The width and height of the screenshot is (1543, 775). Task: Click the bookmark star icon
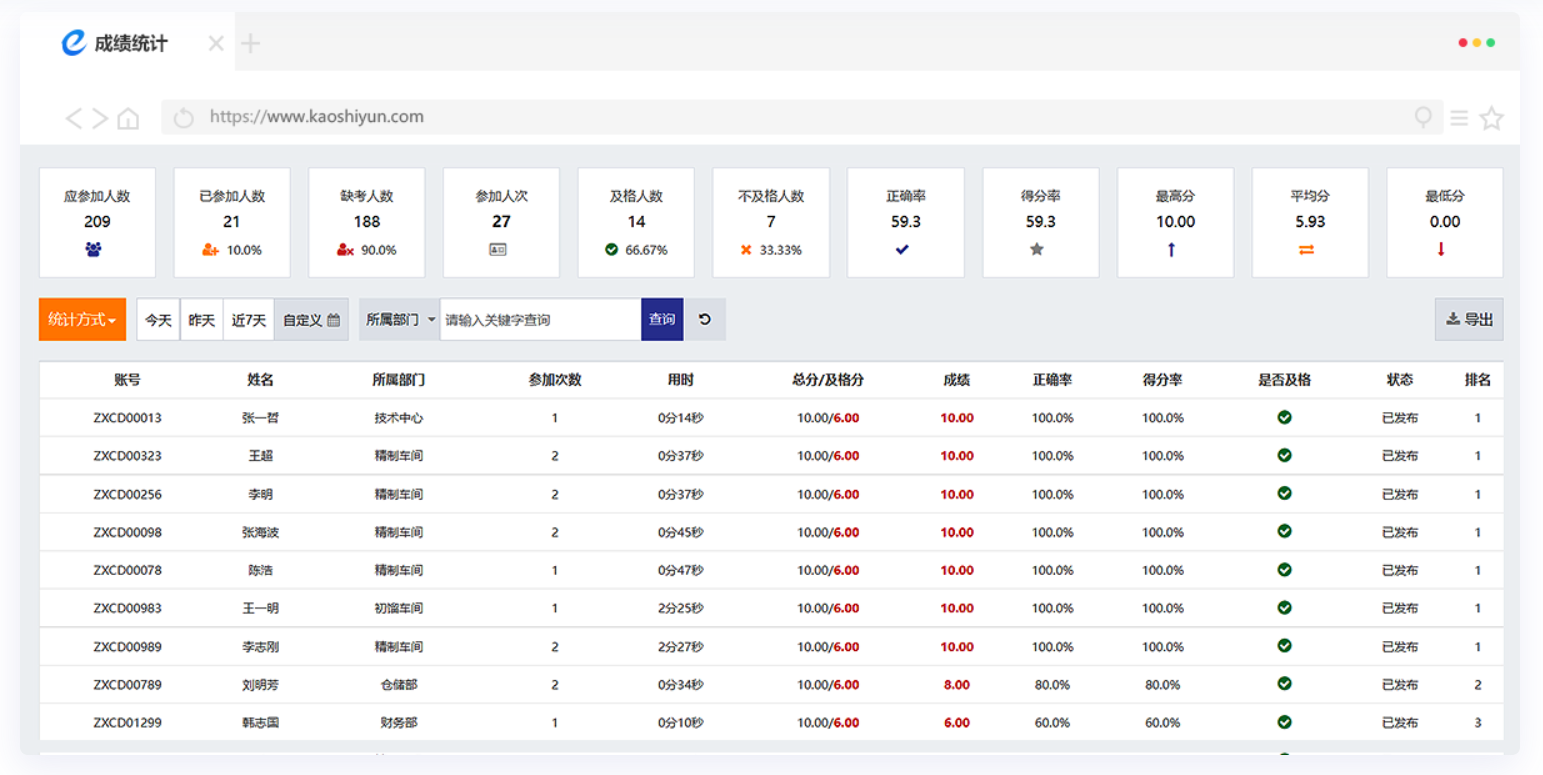[x=1491, y=118]
